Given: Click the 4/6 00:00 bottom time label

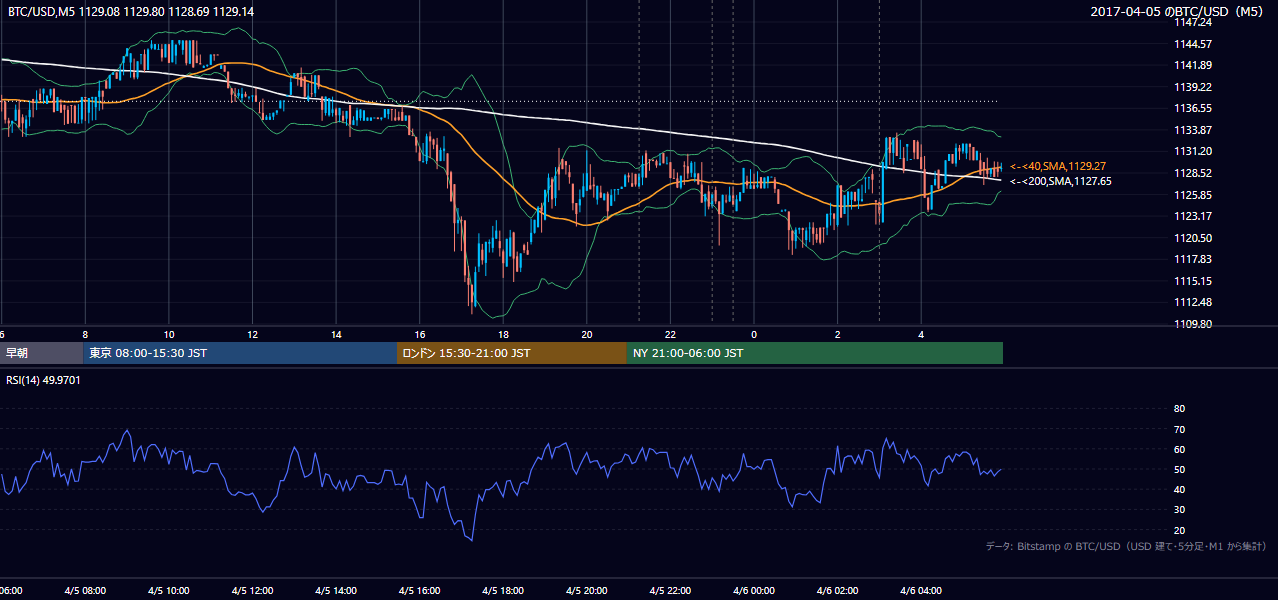Looking at the screenshot, I should pyautogui.click(x=754, y=591).
